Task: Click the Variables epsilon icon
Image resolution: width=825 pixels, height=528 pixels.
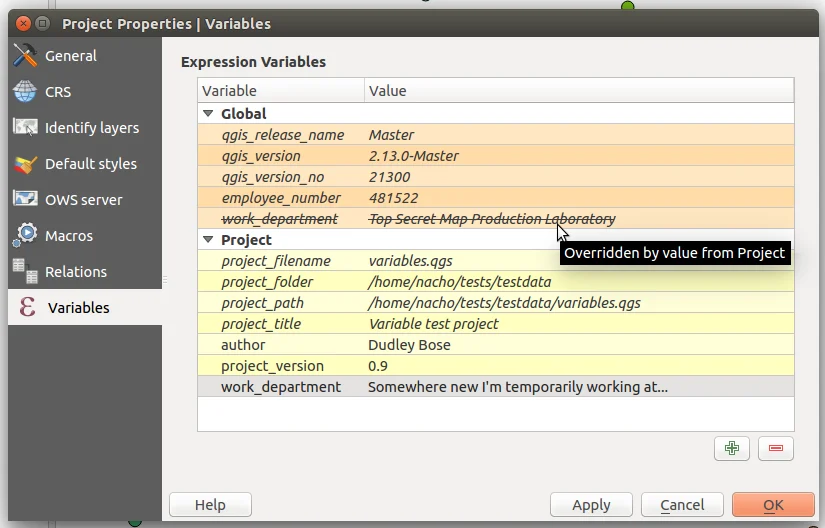Action: (x=27, y=307)
